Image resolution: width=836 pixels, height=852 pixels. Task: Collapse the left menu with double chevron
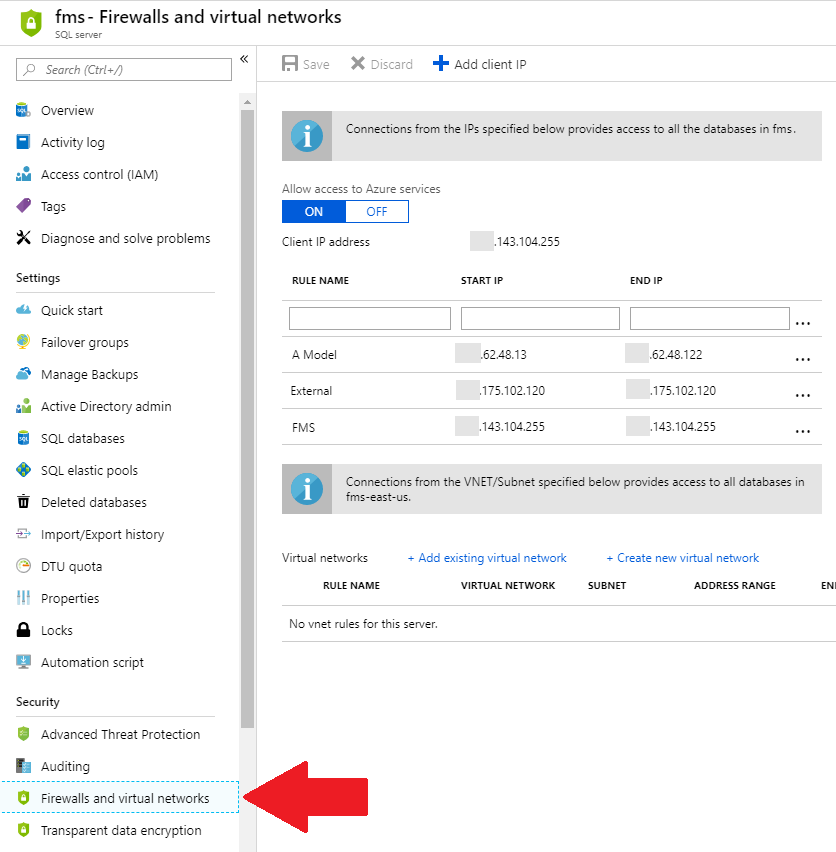(244, 59)
